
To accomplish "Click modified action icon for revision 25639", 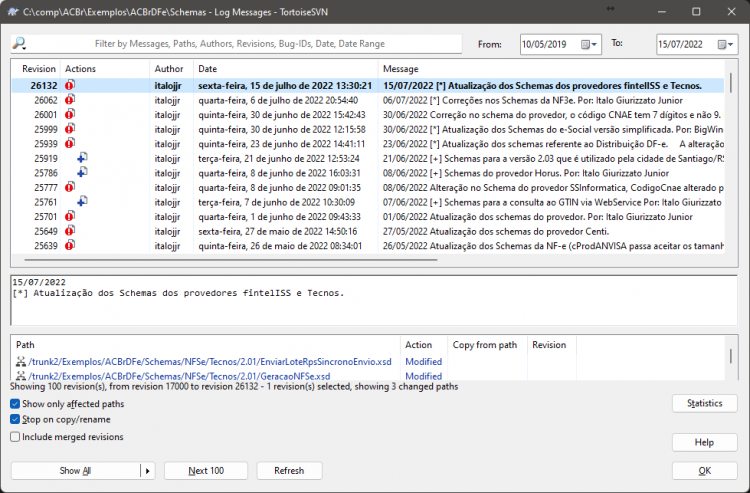I will pos(70,246).
